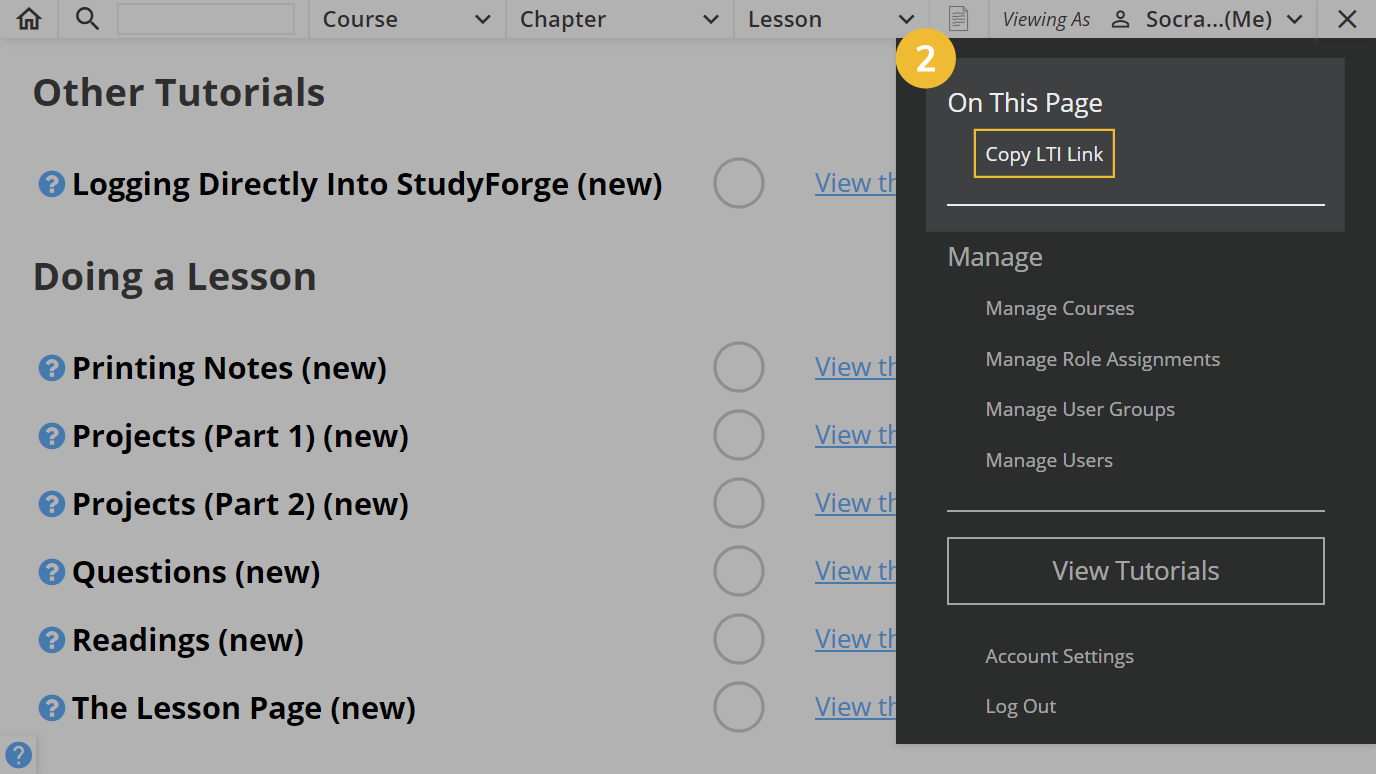Viewport: 1376px width, 774px height.
Task: Click inside the search input field
Action: coord(205,18)
